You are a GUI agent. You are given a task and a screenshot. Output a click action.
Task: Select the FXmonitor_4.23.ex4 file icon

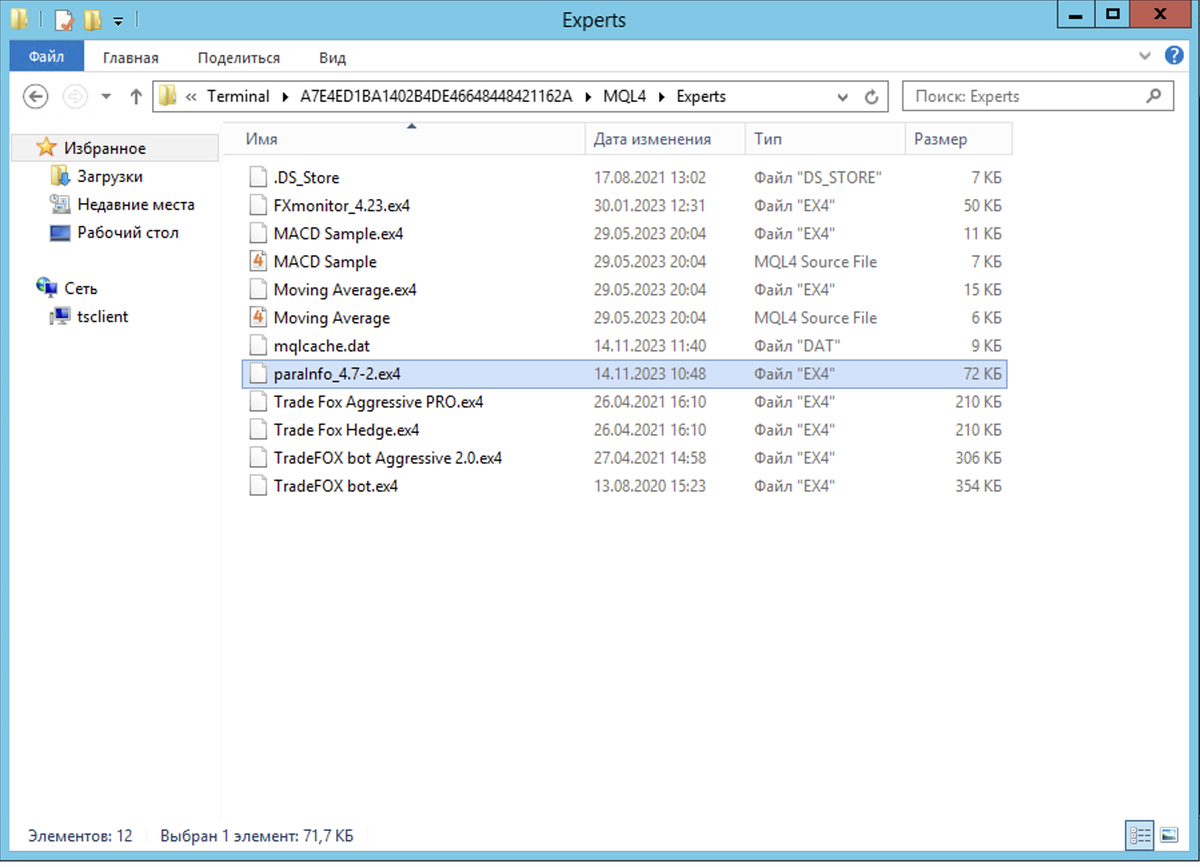point(258,206)
